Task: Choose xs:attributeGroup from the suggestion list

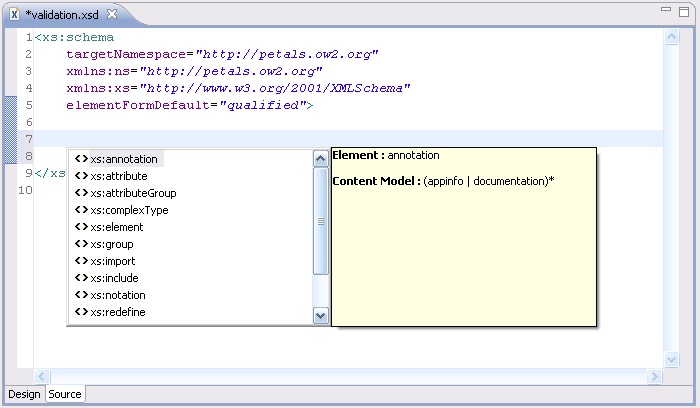Action: pyautogui.click(x=133, y=193)
